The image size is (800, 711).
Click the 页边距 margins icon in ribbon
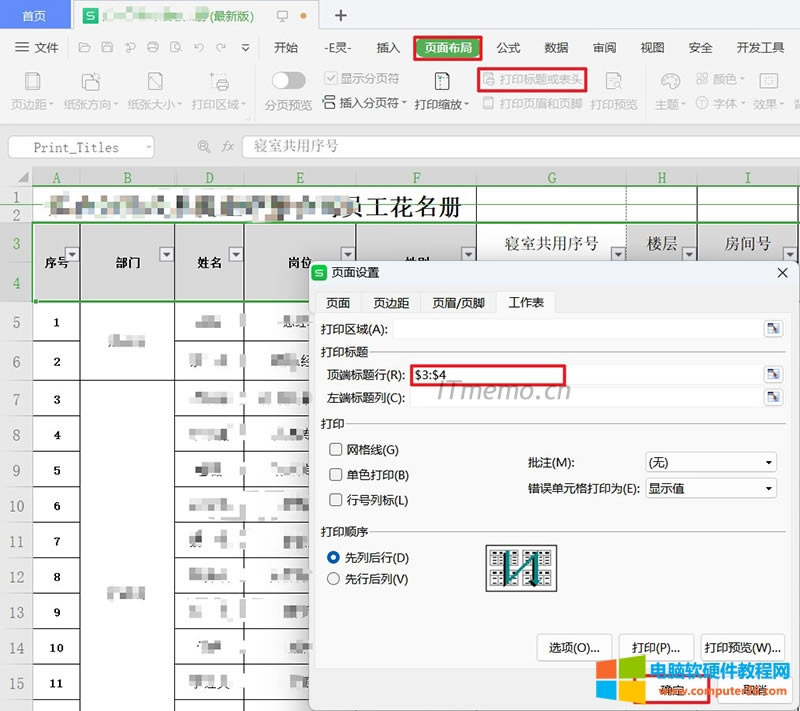(33, 82)
